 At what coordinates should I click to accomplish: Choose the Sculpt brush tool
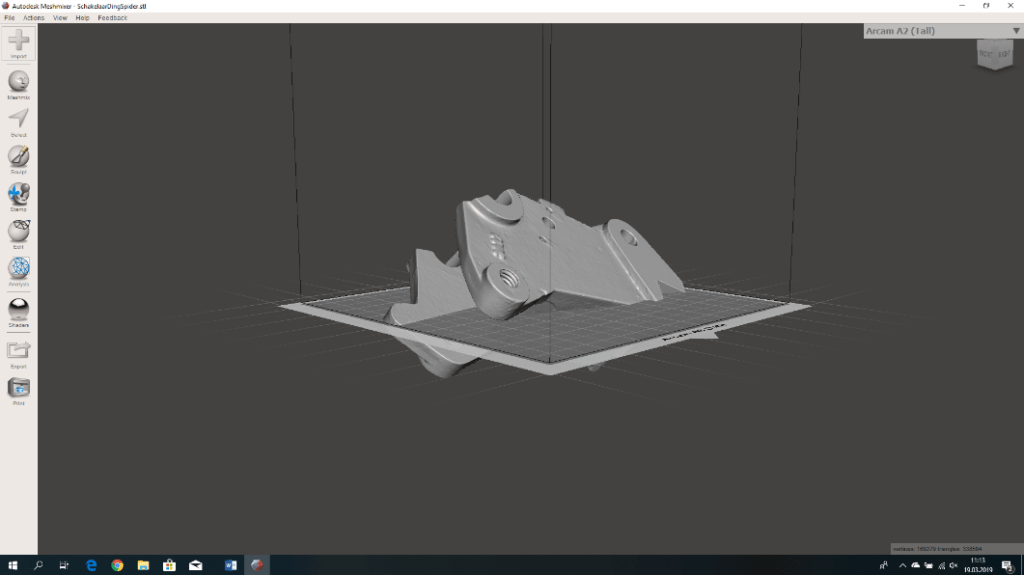tap(18, 156)
